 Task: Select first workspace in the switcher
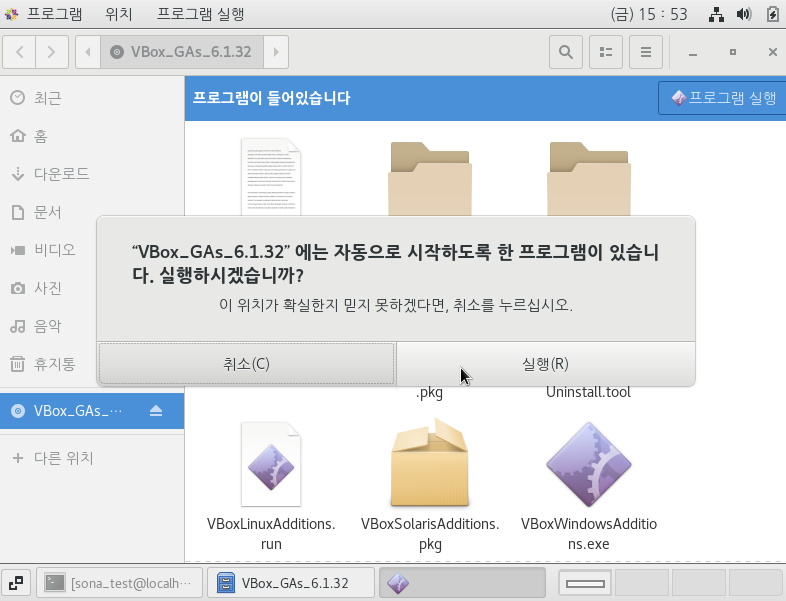(x=585, y=583)
